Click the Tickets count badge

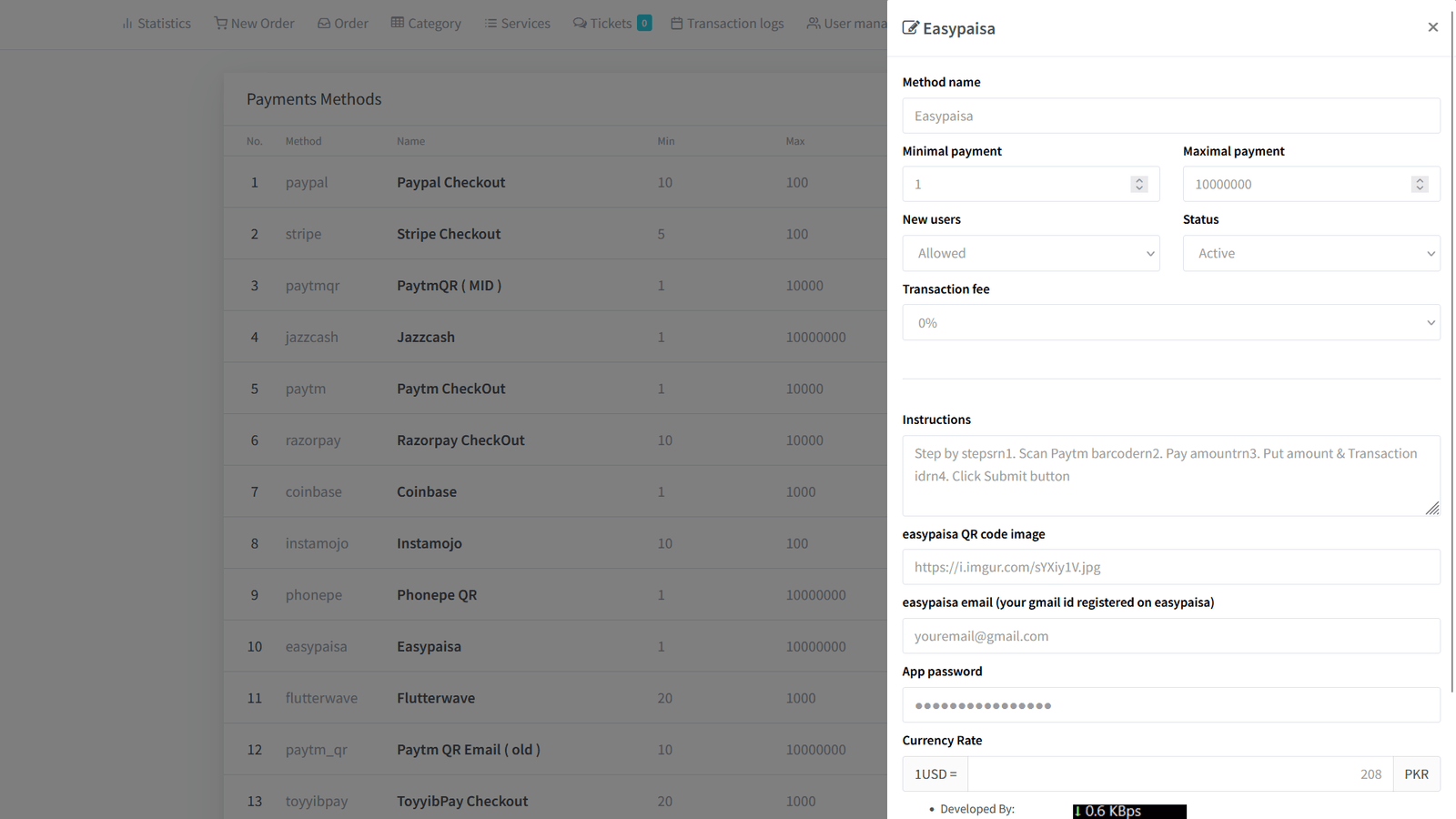[x=644, y=24]
